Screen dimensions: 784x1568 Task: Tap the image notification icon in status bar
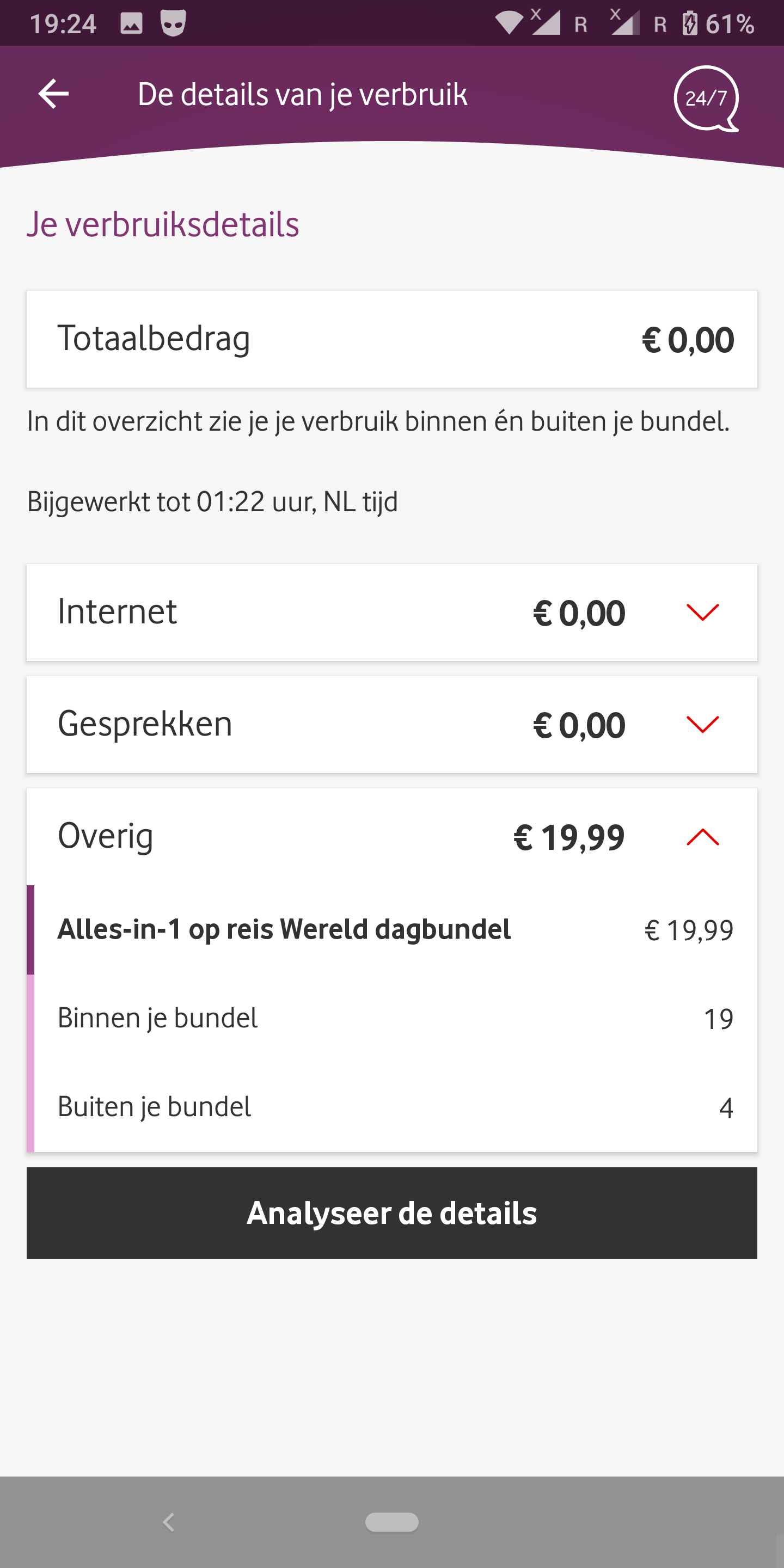tap(131, 24)
